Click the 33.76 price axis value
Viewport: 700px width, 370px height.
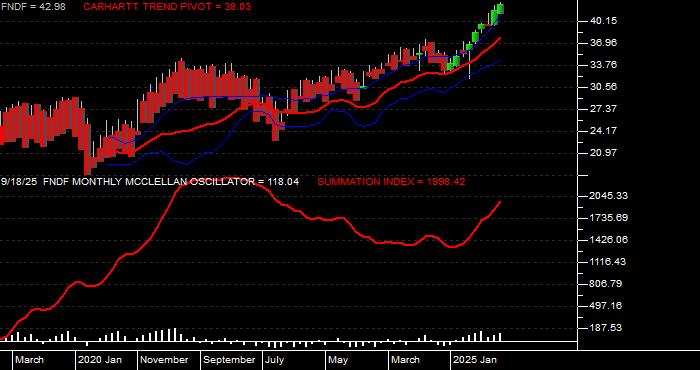604,65
